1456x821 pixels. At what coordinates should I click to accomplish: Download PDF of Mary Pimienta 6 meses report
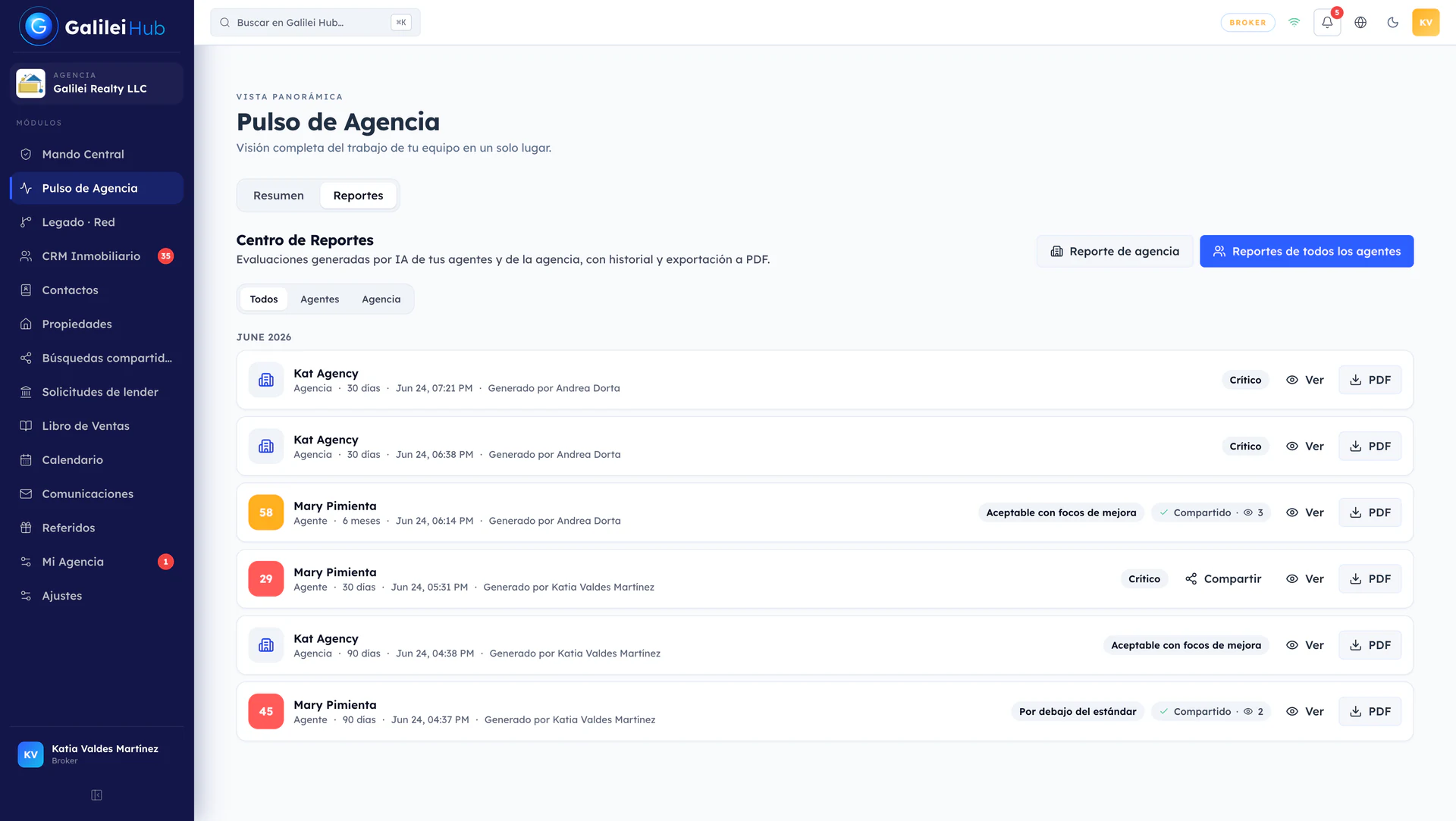pos(1370,513)
